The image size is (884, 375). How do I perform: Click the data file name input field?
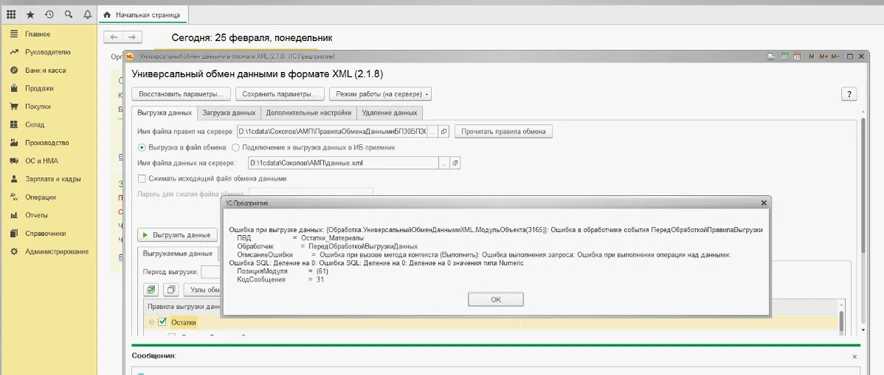tap(343, 163)
